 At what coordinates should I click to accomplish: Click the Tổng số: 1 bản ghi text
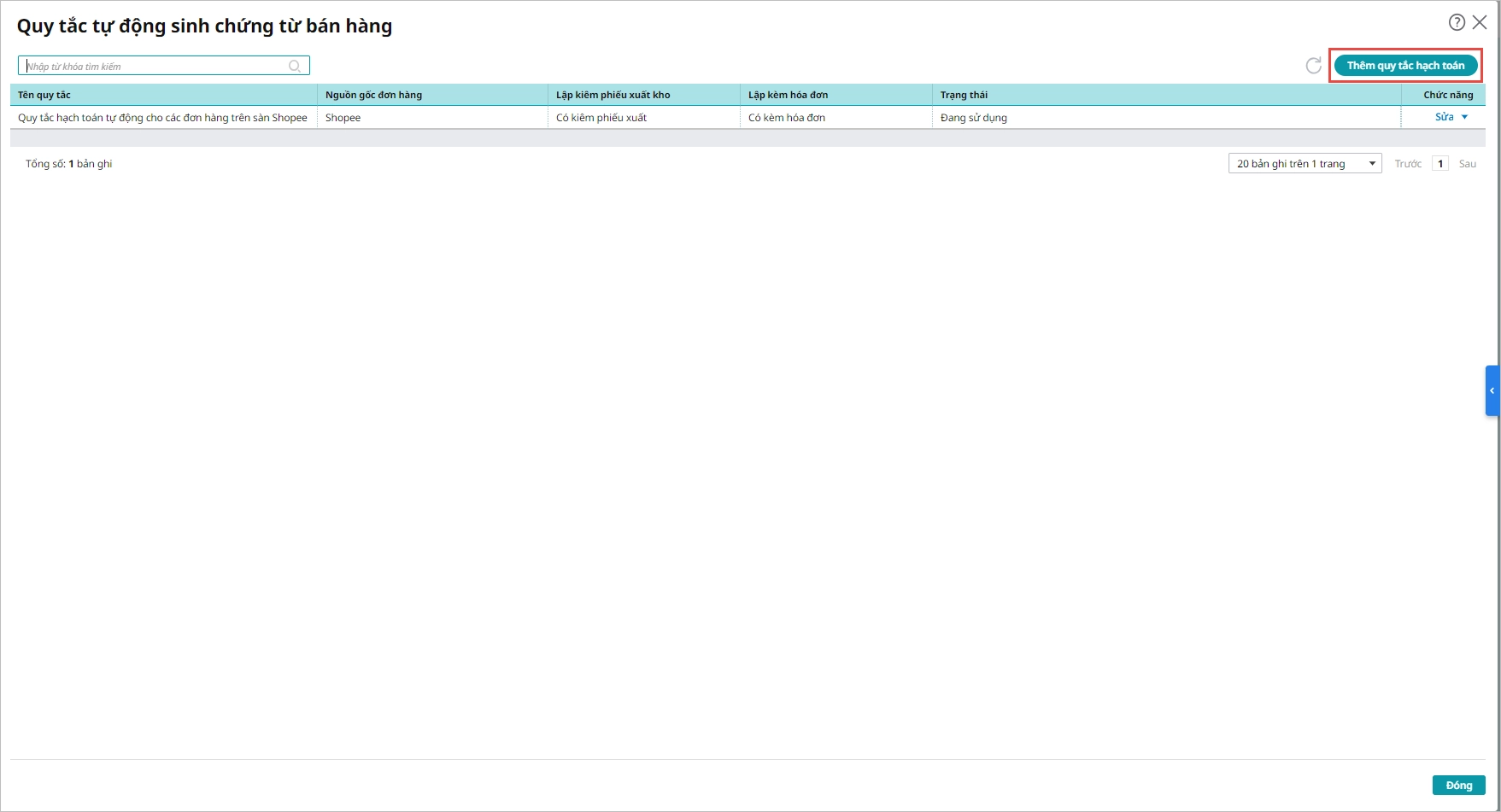69,164
